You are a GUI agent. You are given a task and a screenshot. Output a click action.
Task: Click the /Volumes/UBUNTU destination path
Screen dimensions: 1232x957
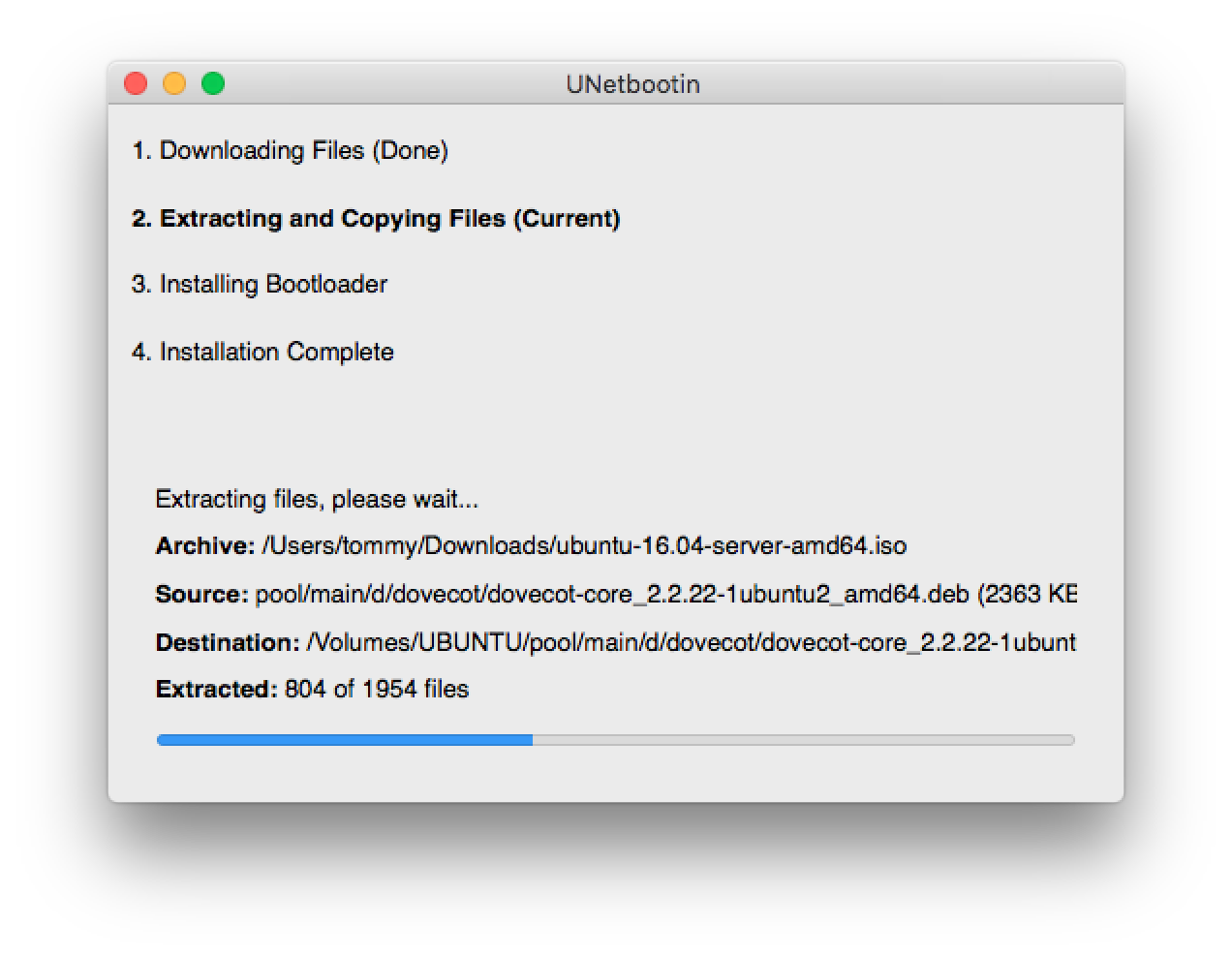(x=691, y=642)
